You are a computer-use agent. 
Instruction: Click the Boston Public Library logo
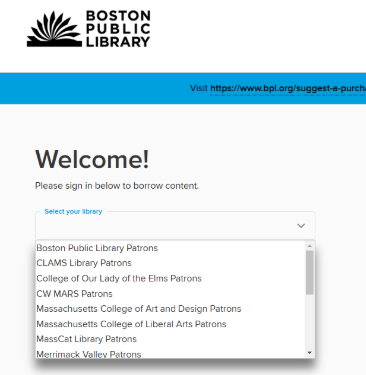click(x=89, y=29)
